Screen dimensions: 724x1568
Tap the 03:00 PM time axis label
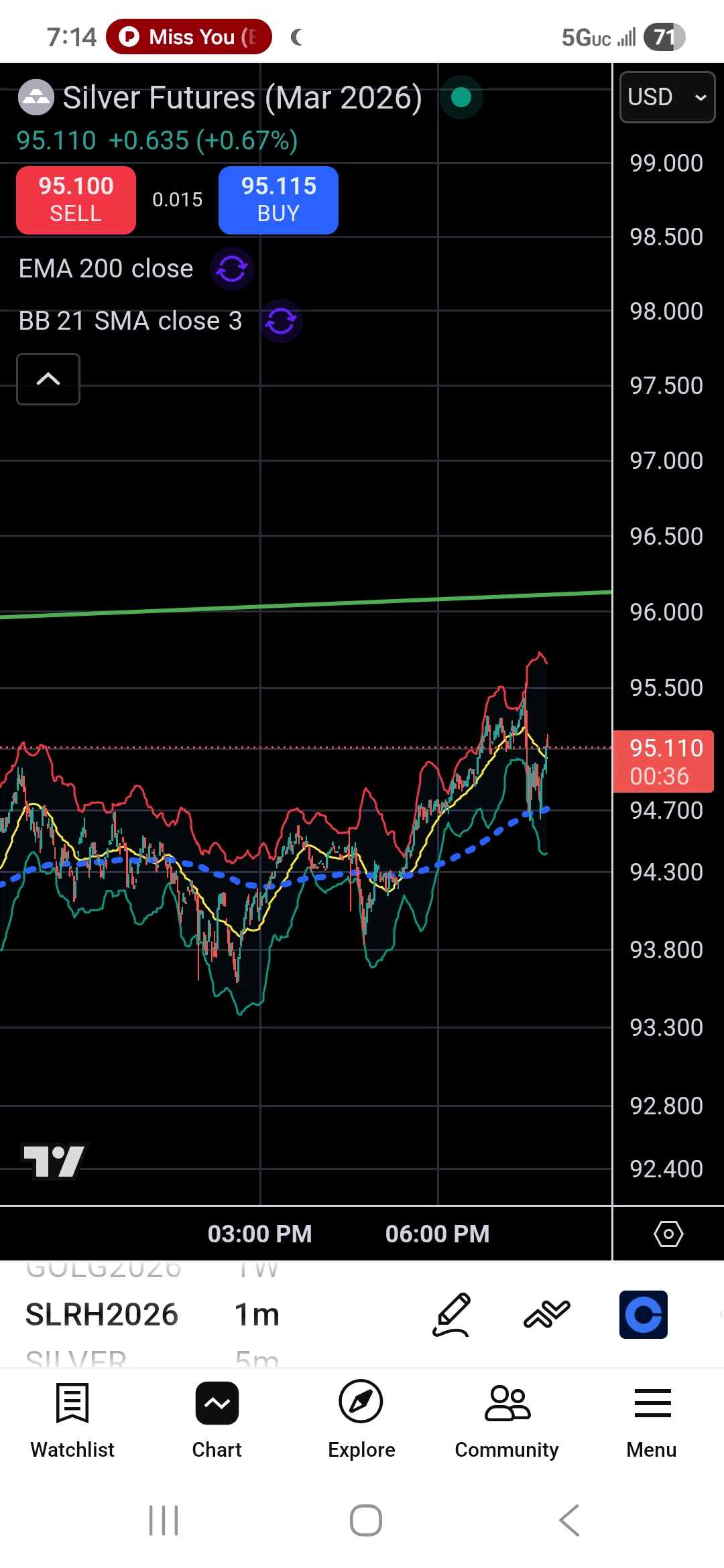tap(260, 1234)
